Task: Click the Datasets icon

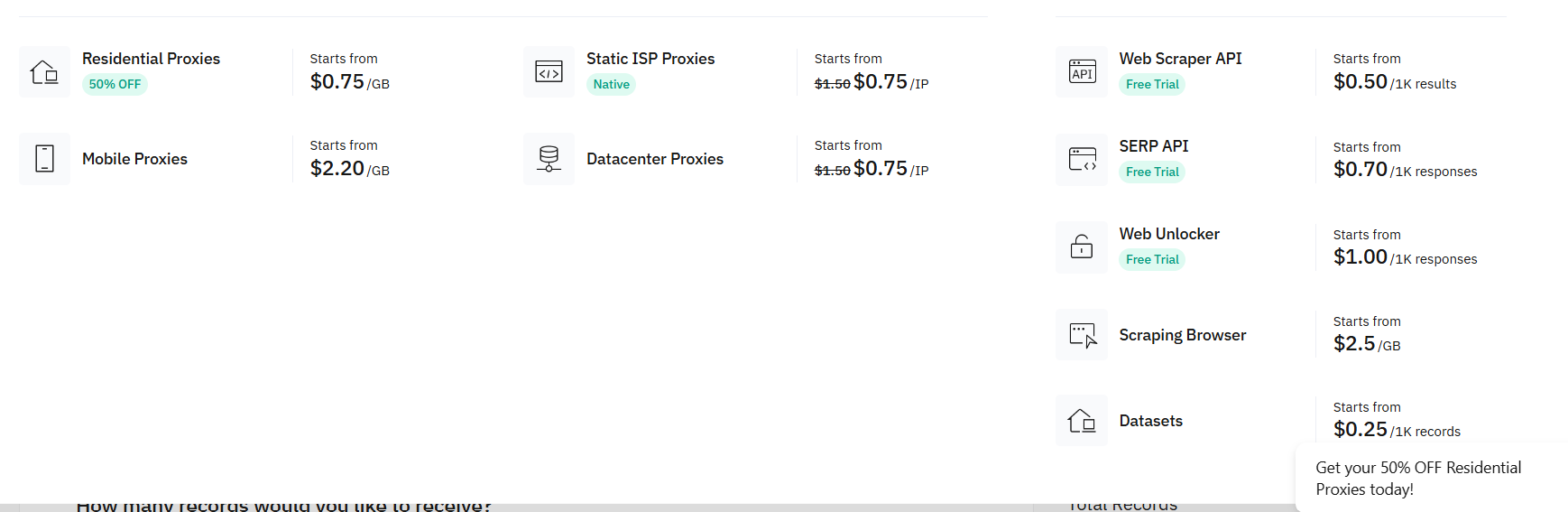Action: pyautogui.click(x=1082, y=421)
